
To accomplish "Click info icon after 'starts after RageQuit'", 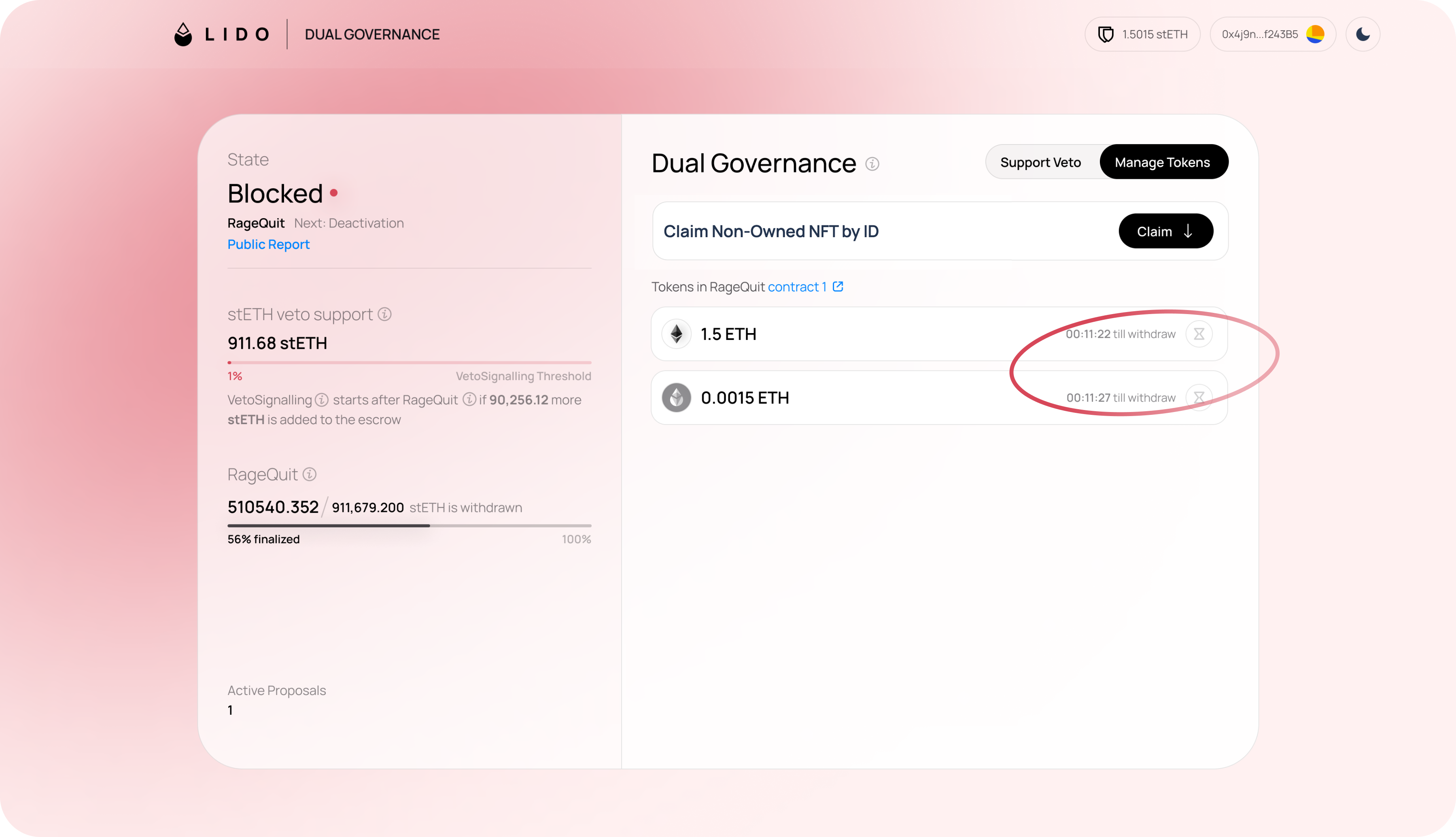I will [469, 399].
